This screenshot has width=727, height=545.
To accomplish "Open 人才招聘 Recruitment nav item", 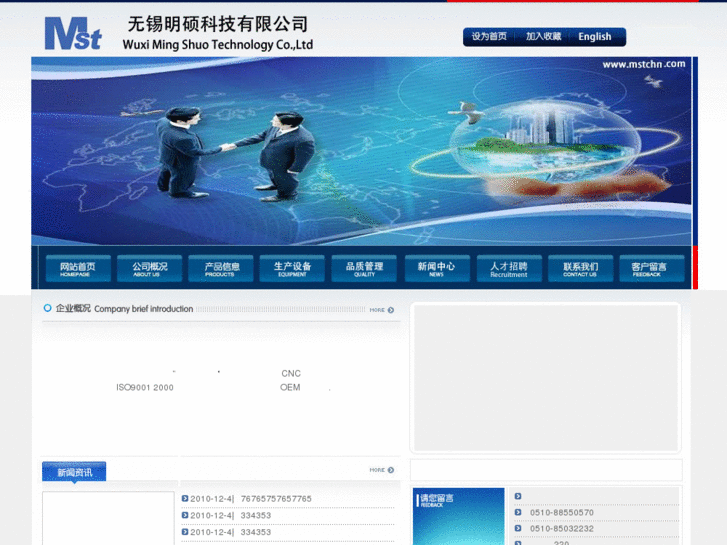I will coord(509,269).
